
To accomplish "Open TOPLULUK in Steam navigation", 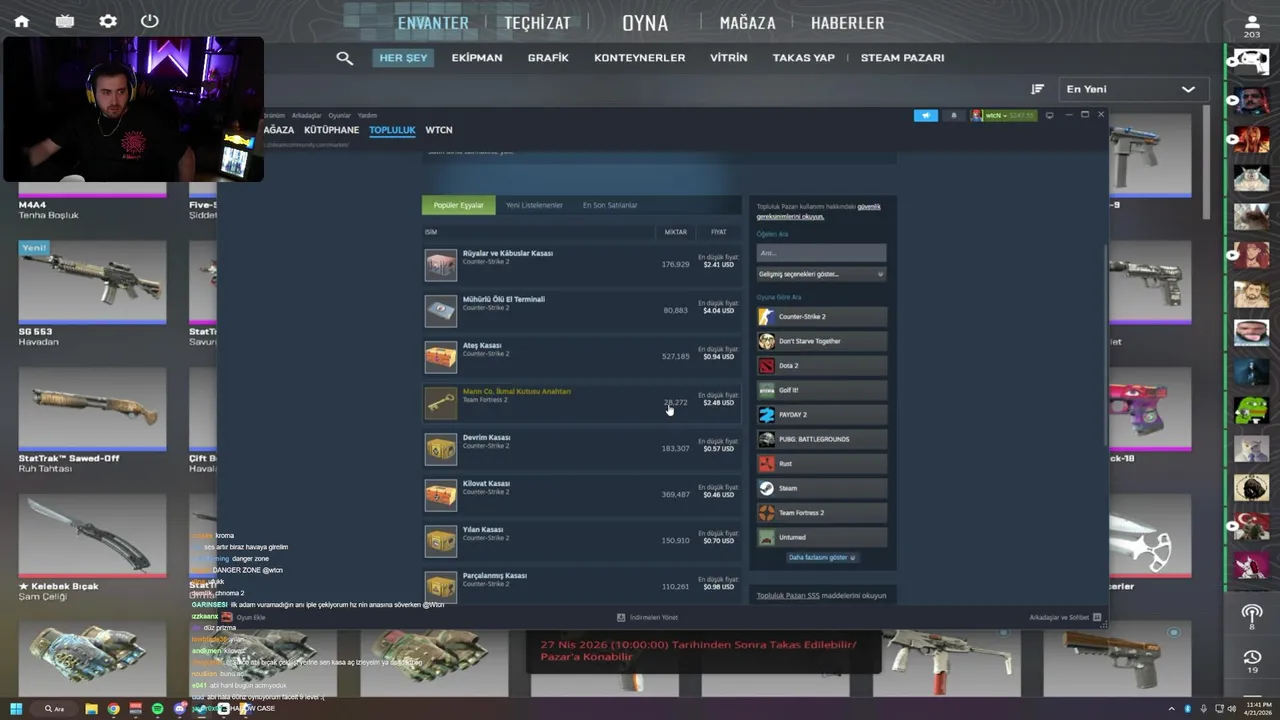I will pyautogui.click(x=392, y=130).
